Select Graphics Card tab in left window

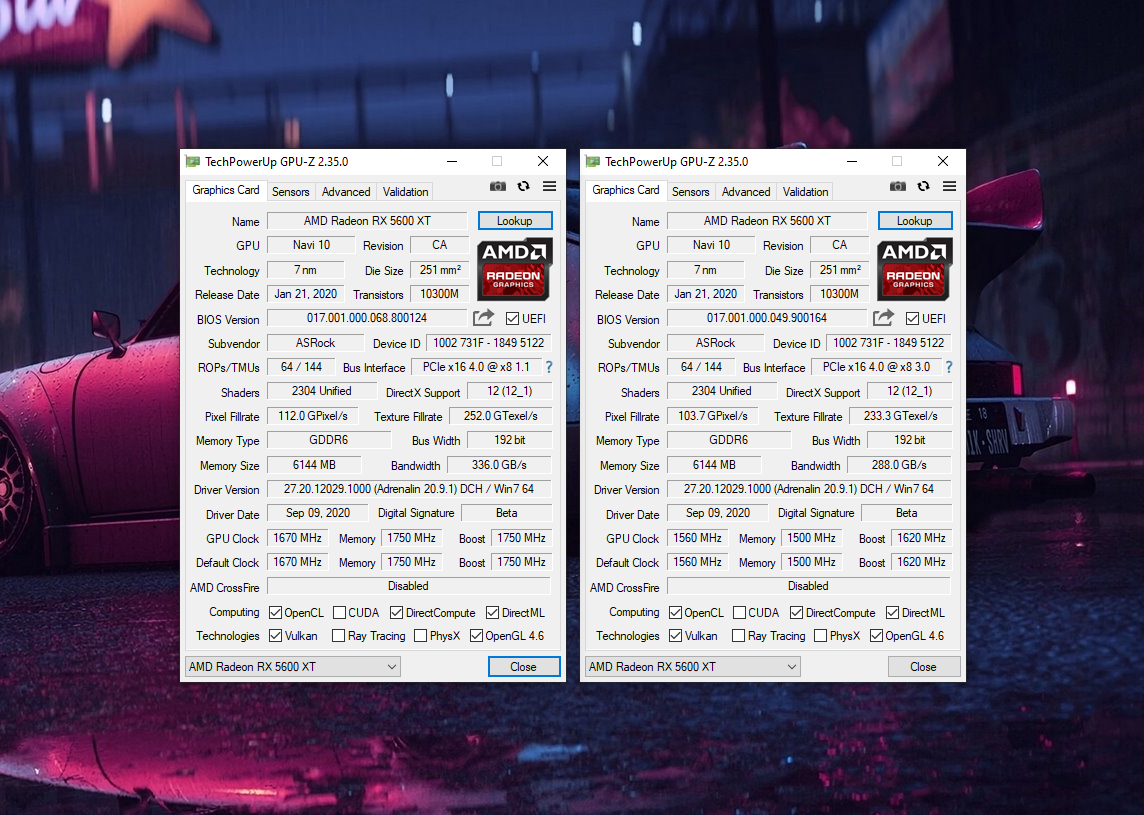225,190
